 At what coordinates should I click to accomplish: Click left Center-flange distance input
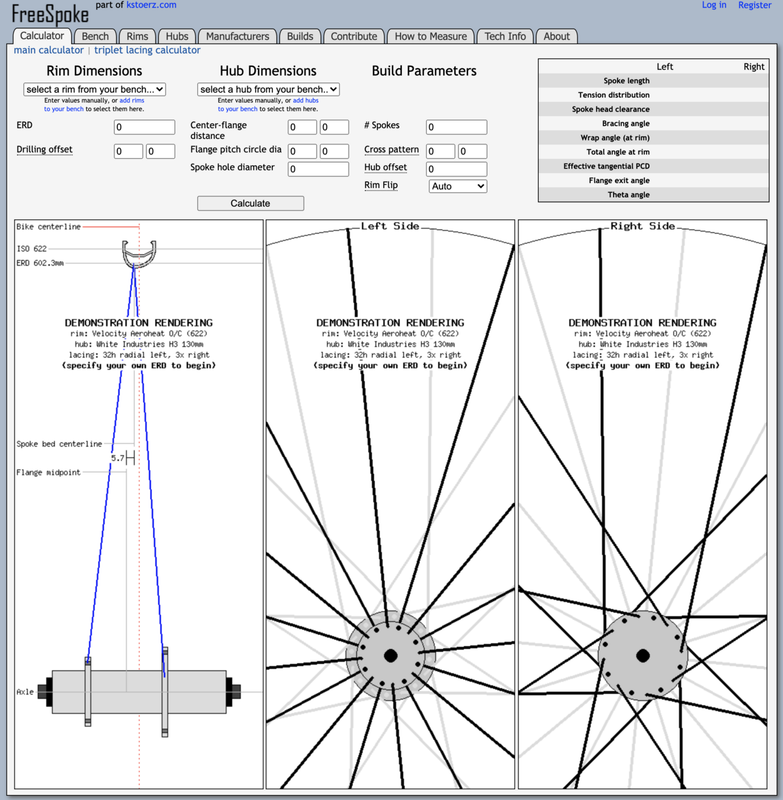302,127
